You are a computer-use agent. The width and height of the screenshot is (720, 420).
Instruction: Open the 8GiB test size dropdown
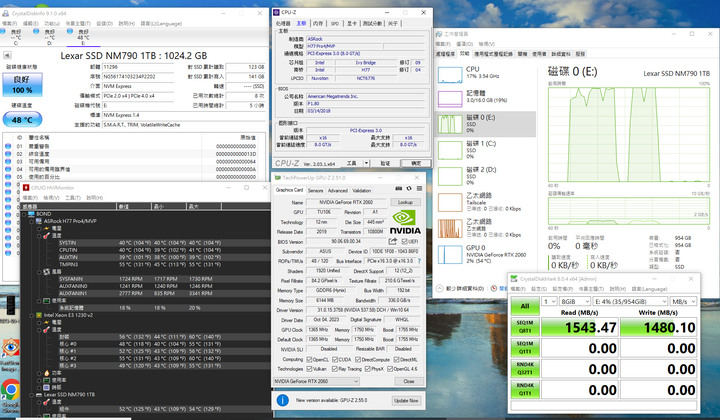[x=575, y=302]
